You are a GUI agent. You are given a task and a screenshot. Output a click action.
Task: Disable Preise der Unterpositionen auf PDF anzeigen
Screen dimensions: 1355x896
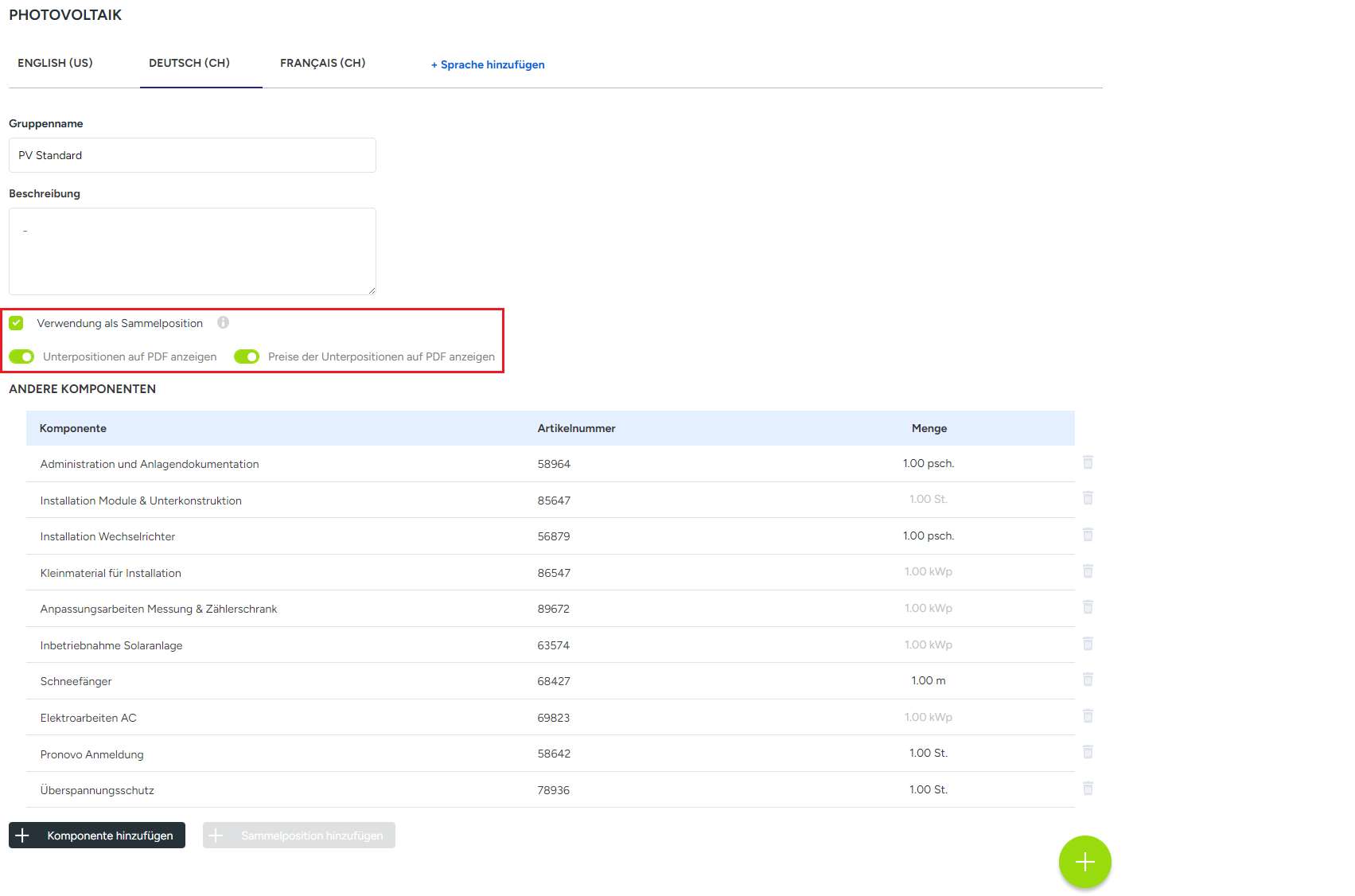(247, 356)
